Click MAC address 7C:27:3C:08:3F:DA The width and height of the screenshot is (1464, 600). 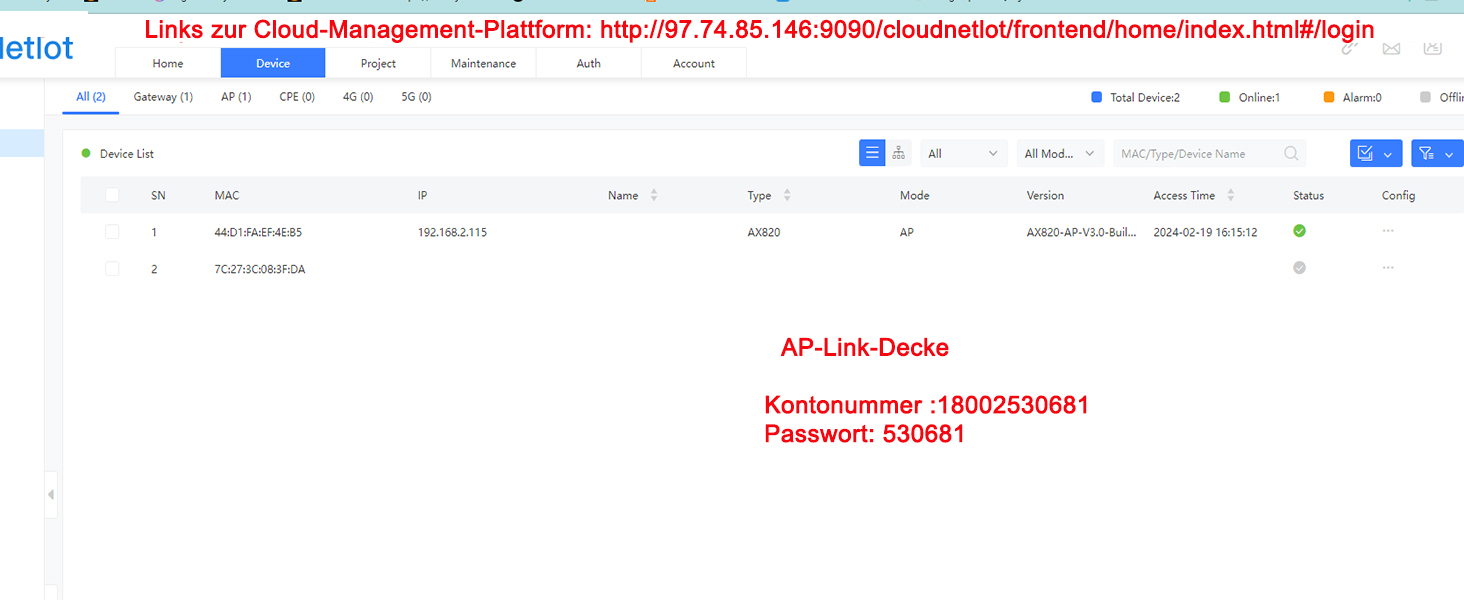point(260,269)
